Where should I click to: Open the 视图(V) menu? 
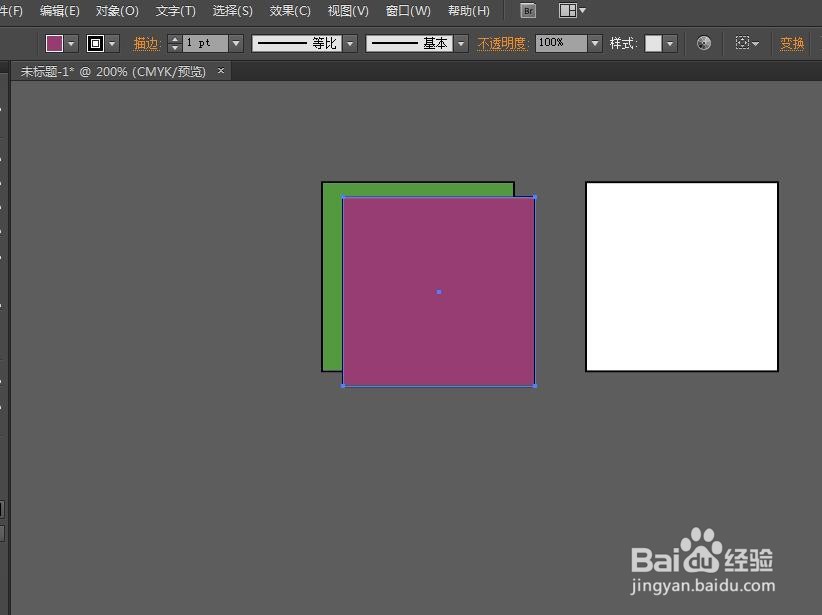point(348,10)
